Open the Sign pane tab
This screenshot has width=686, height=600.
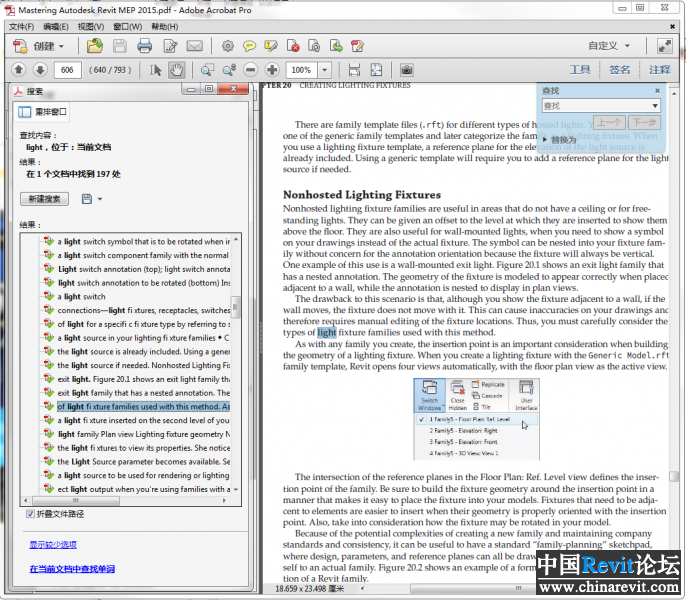click(x=620, y=70)
